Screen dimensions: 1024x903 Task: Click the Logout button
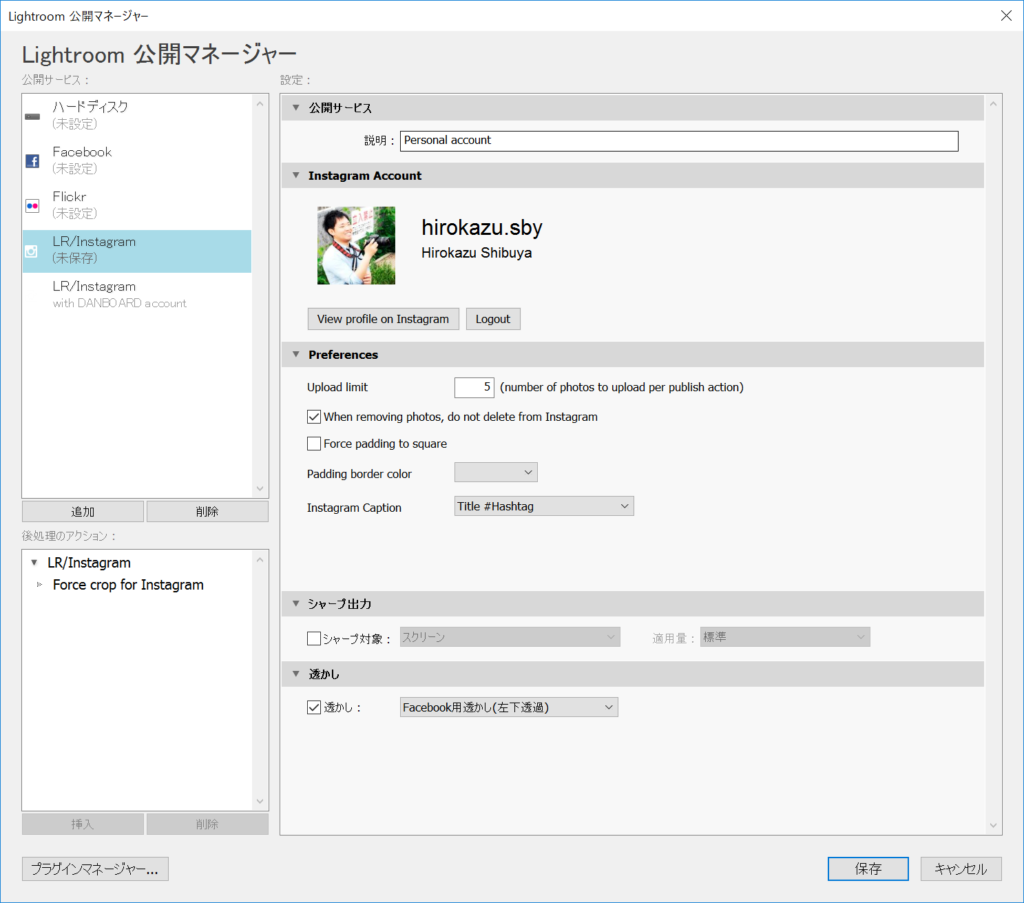coord(493,319)
